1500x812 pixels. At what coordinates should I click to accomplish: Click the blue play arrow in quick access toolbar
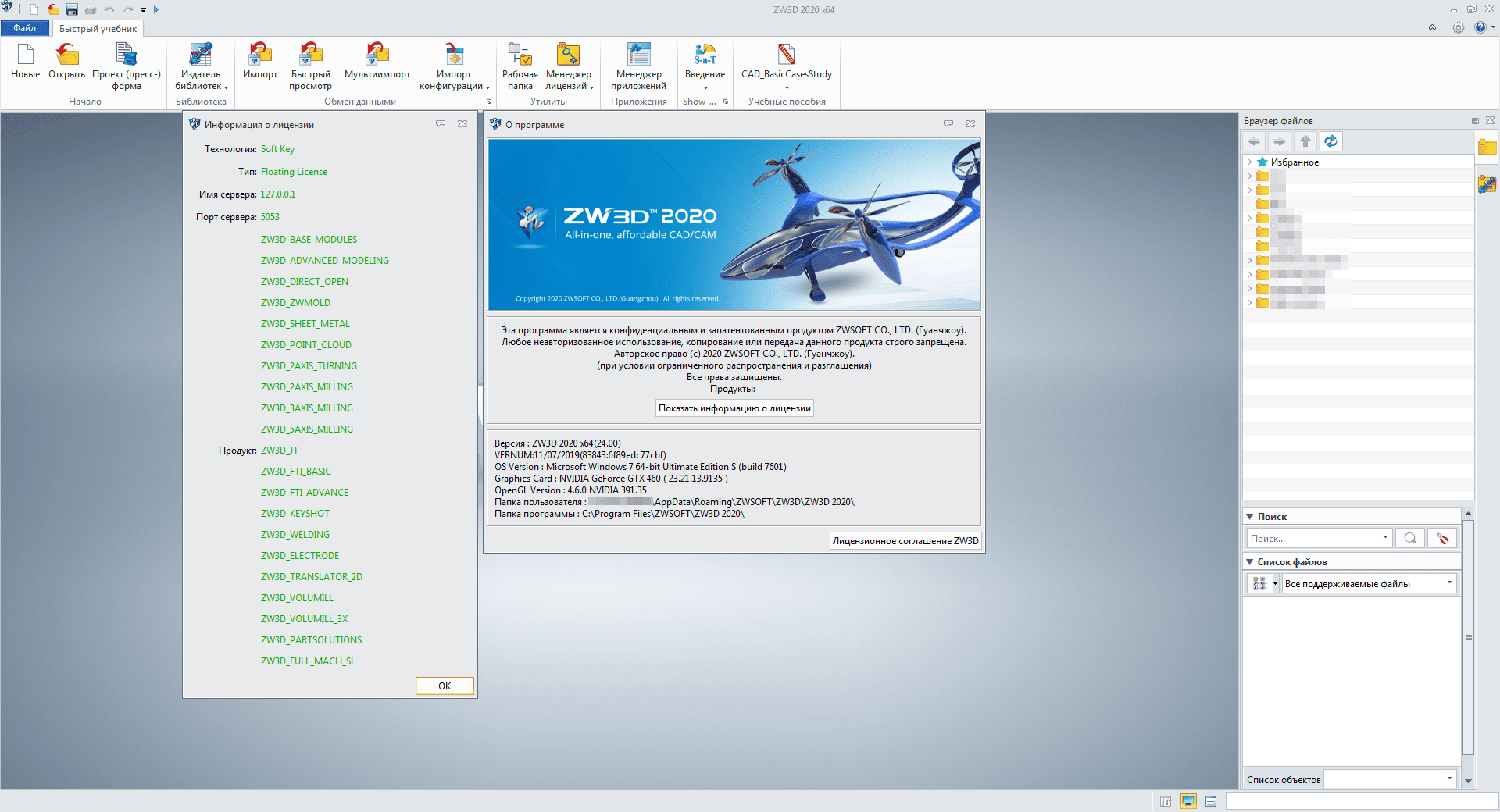(156, 9)
